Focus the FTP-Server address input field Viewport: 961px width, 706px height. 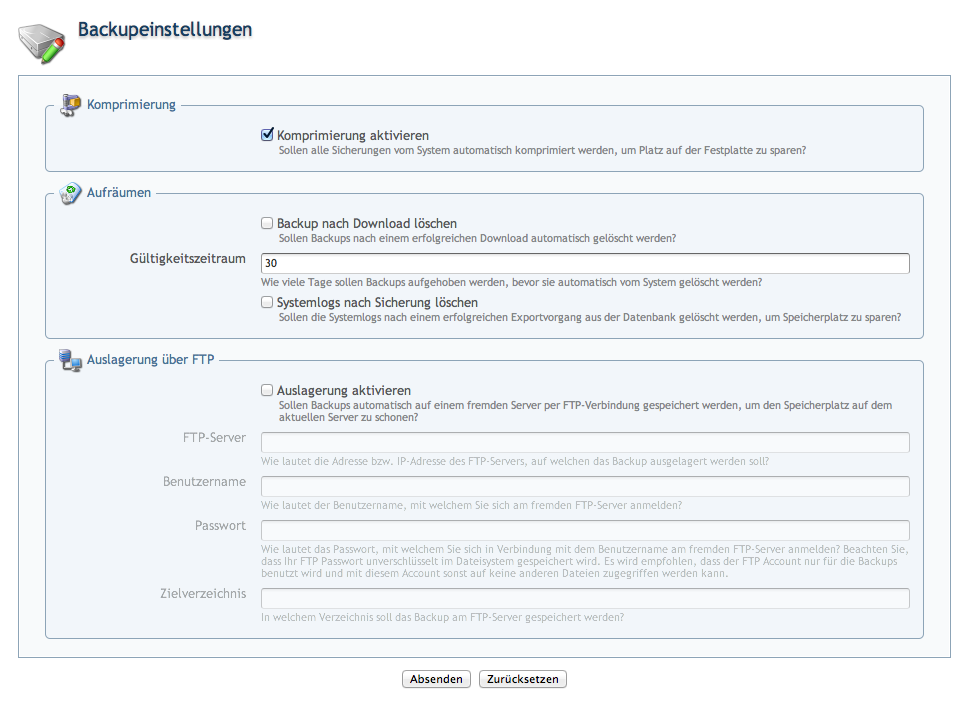click(x=585, y=443)
